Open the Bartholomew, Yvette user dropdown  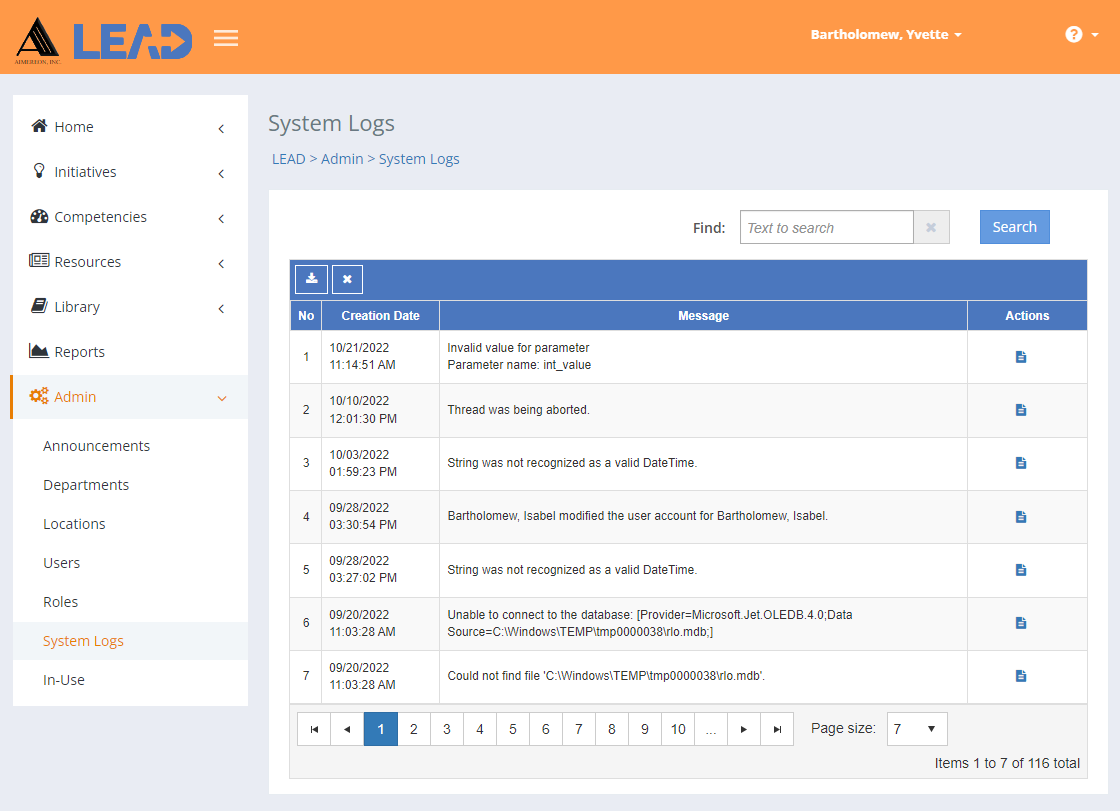(886, 34)
